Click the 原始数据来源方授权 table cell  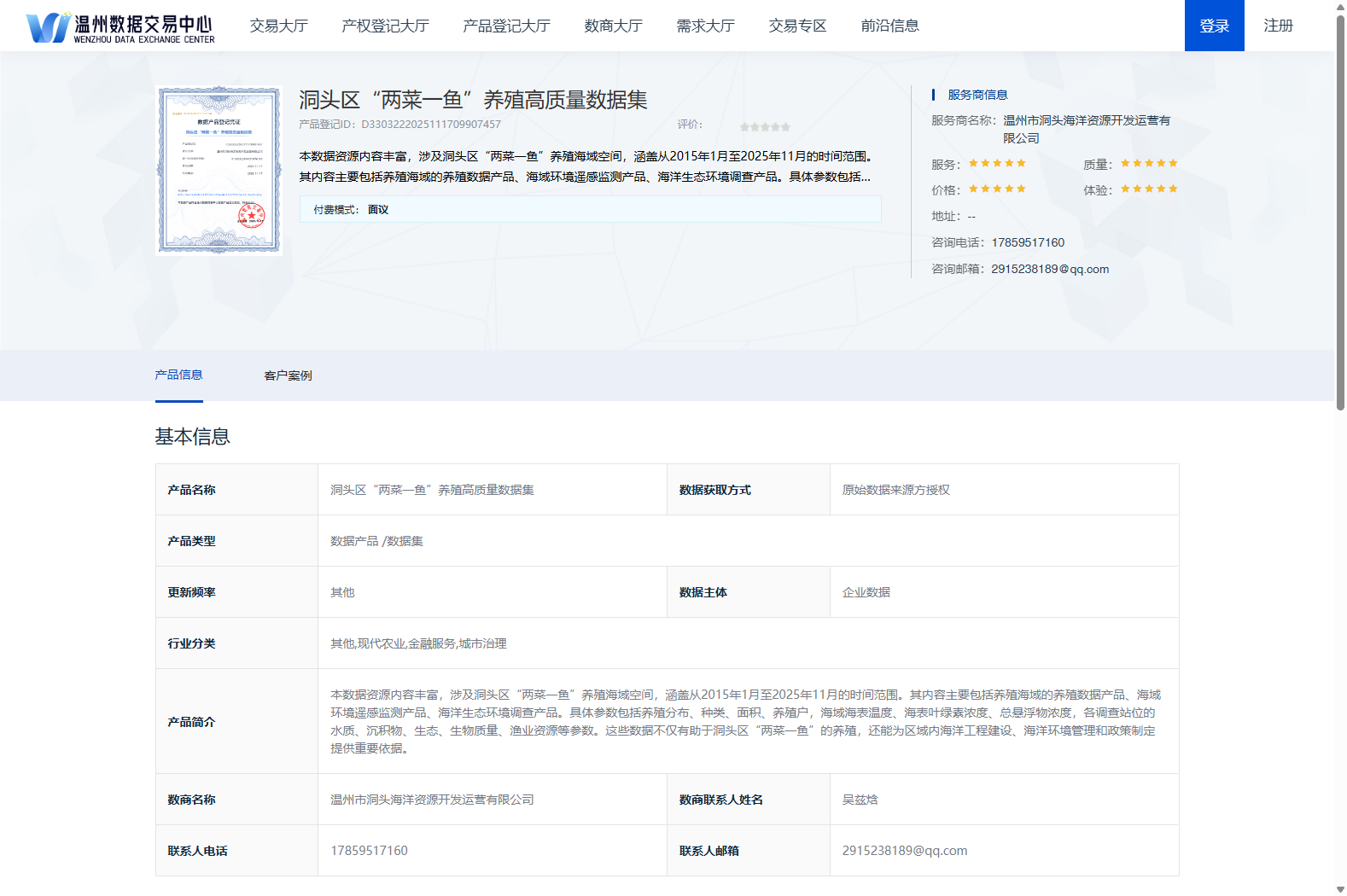(1004, 490)
